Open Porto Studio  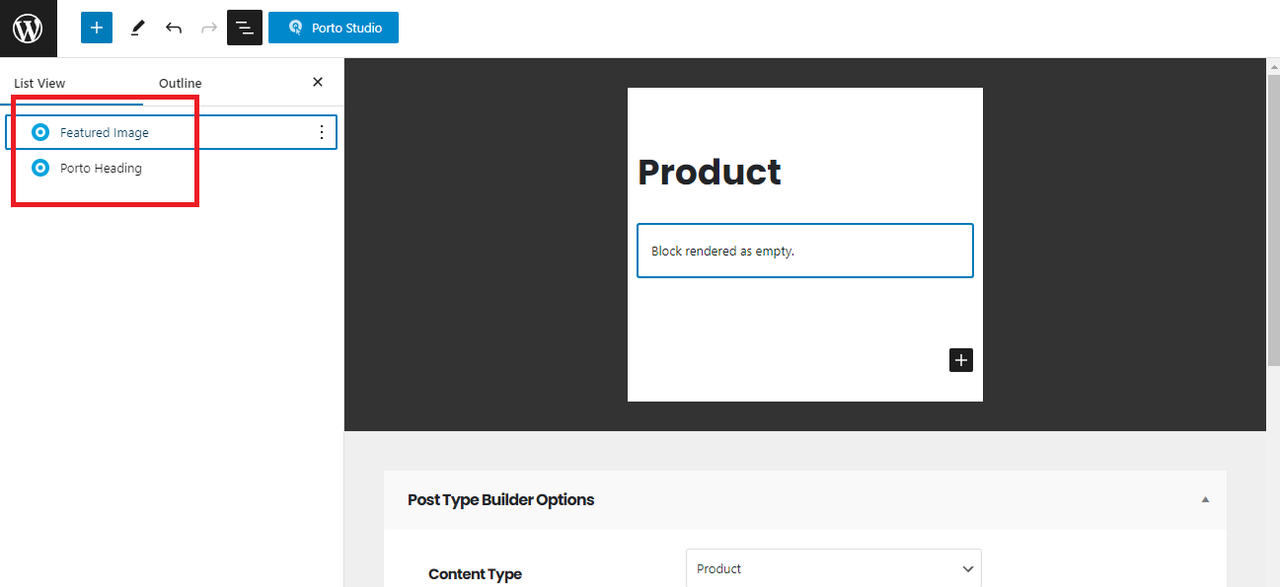(334, 28)
